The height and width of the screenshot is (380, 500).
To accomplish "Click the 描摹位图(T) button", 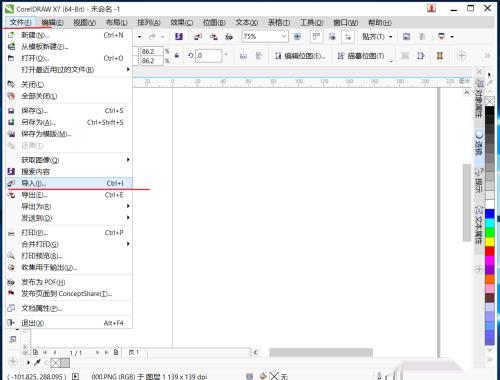I will (x=361, y=56).
